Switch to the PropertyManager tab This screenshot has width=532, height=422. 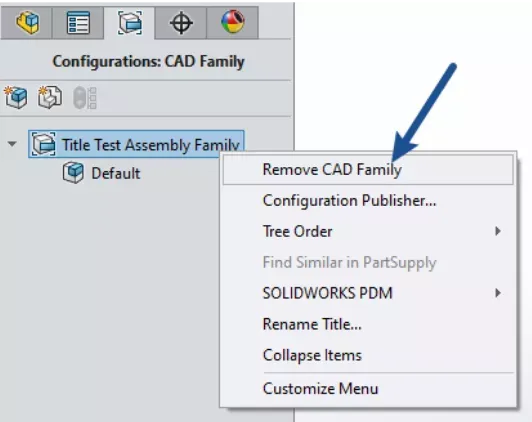click(x=78, y=22)
